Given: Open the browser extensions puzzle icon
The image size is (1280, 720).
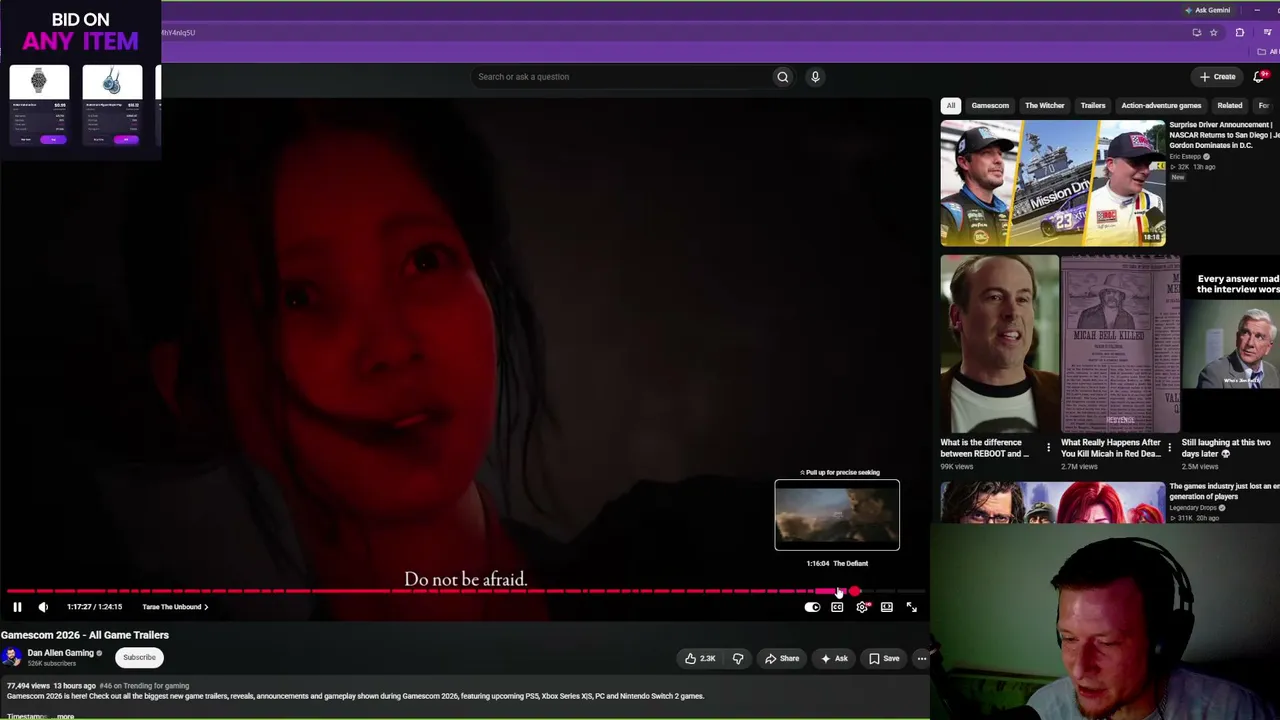Looking at the screenshot, I should coord(1240,32).
